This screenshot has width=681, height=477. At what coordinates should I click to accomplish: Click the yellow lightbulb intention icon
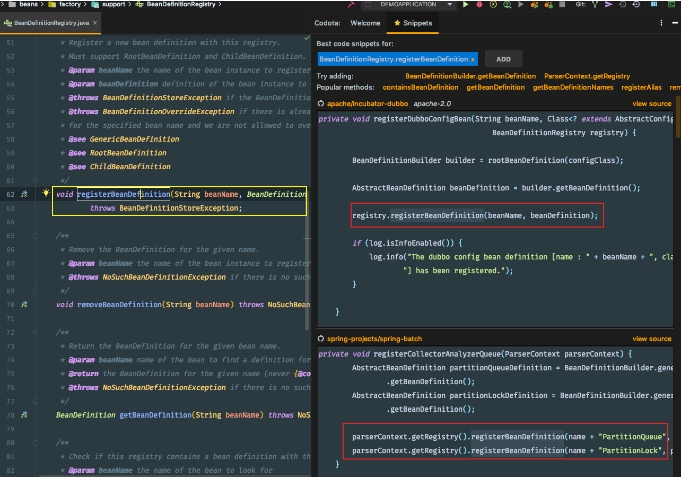point(46,192)
